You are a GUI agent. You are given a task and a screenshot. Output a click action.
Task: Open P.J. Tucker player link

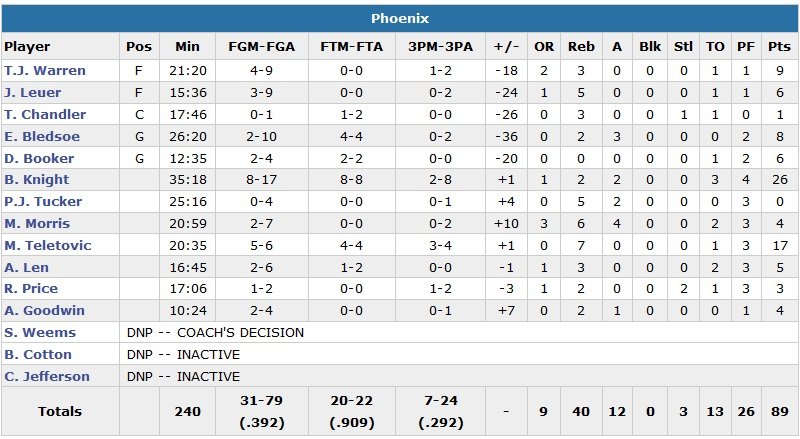(x=42, y=202)
